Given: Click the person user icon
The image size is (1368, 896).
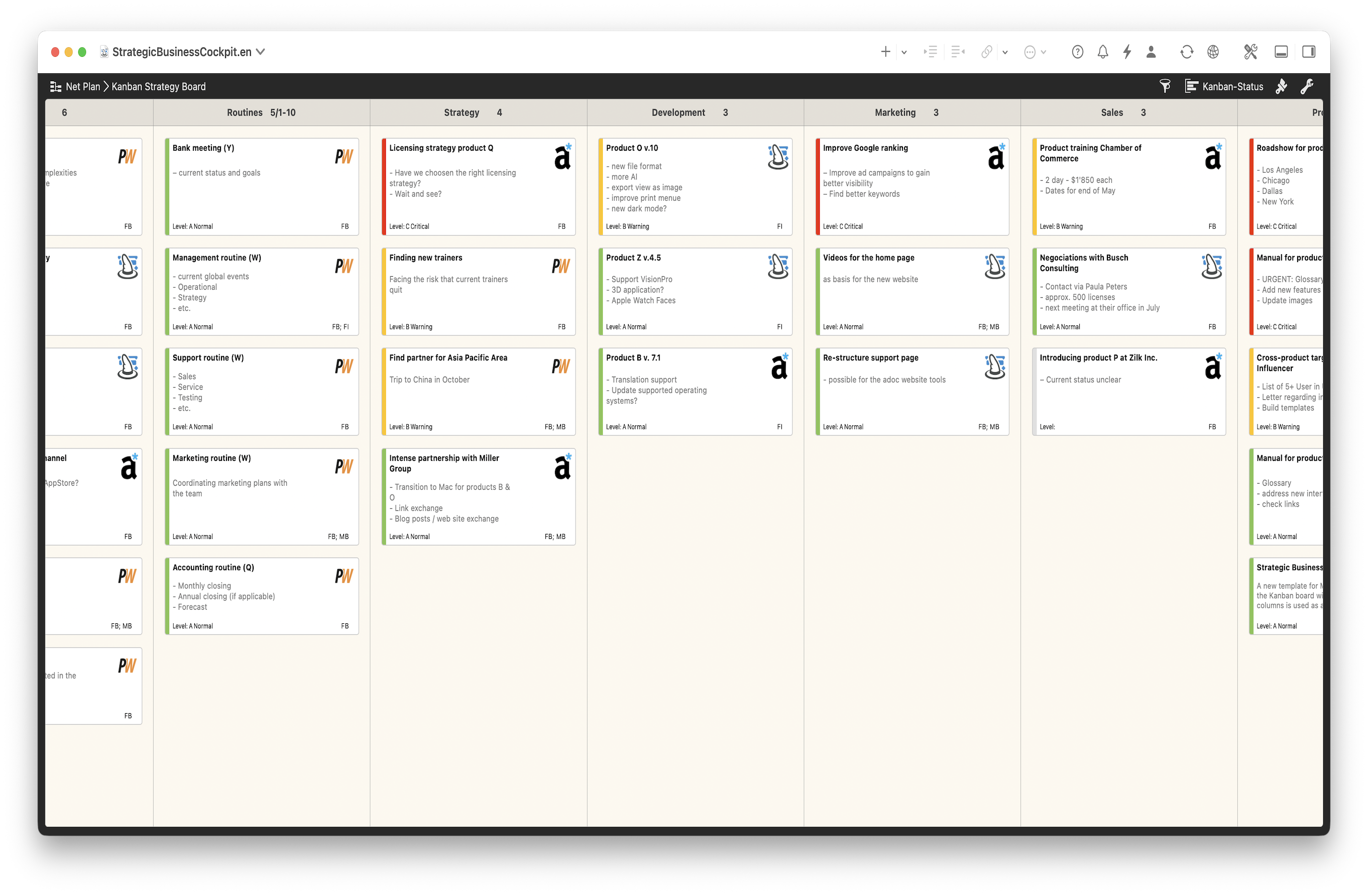Looking at the screenshot, I should [x=1151, y=52].
